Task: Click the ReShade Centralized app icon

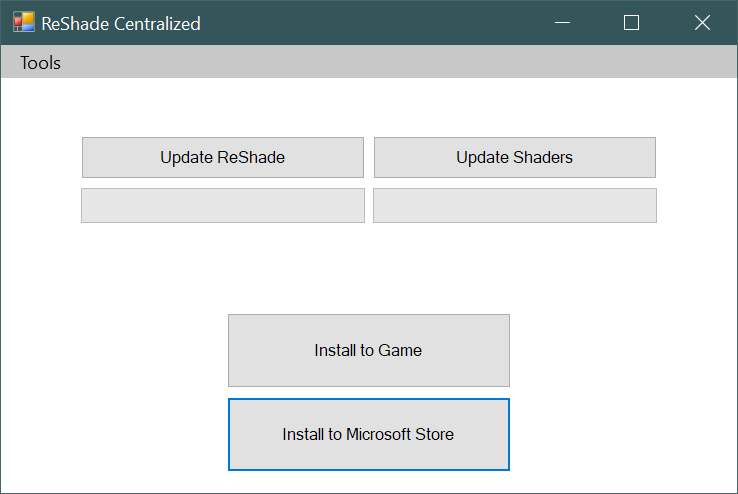Action: tap(24, 23)
